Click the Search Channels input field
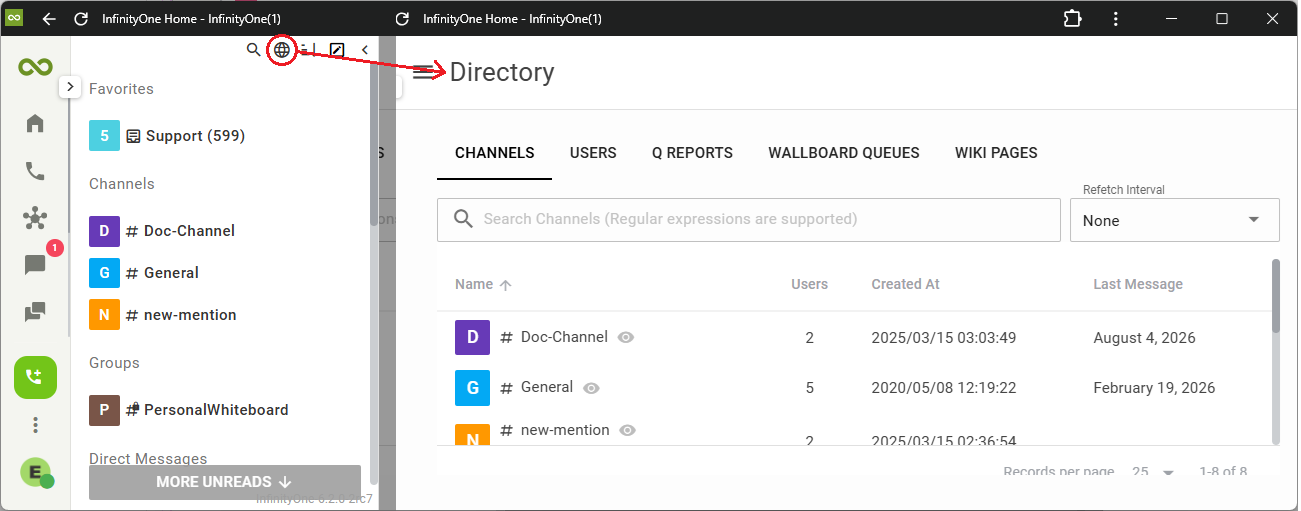Screen dimensions: 1301x511 point(749,220)
